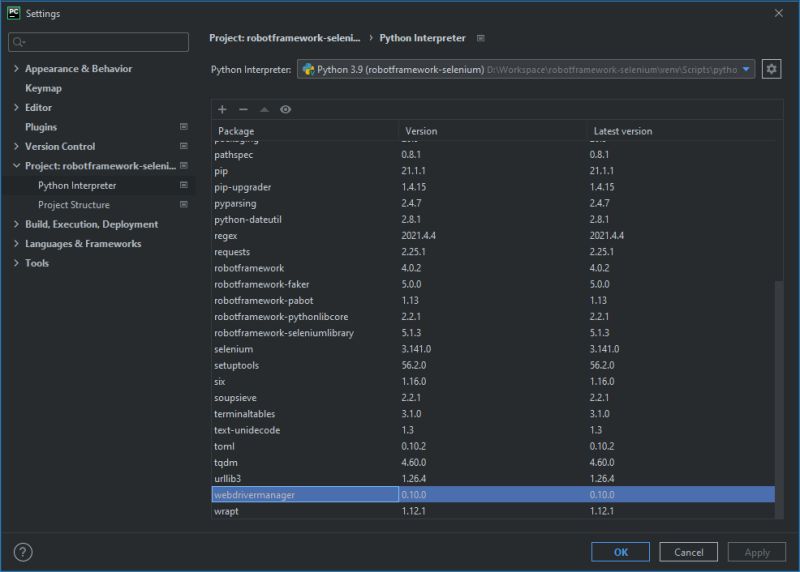Click the project-level icon beside Project Structure
Viewport: 800px width, 572px height.
point(184,204)
